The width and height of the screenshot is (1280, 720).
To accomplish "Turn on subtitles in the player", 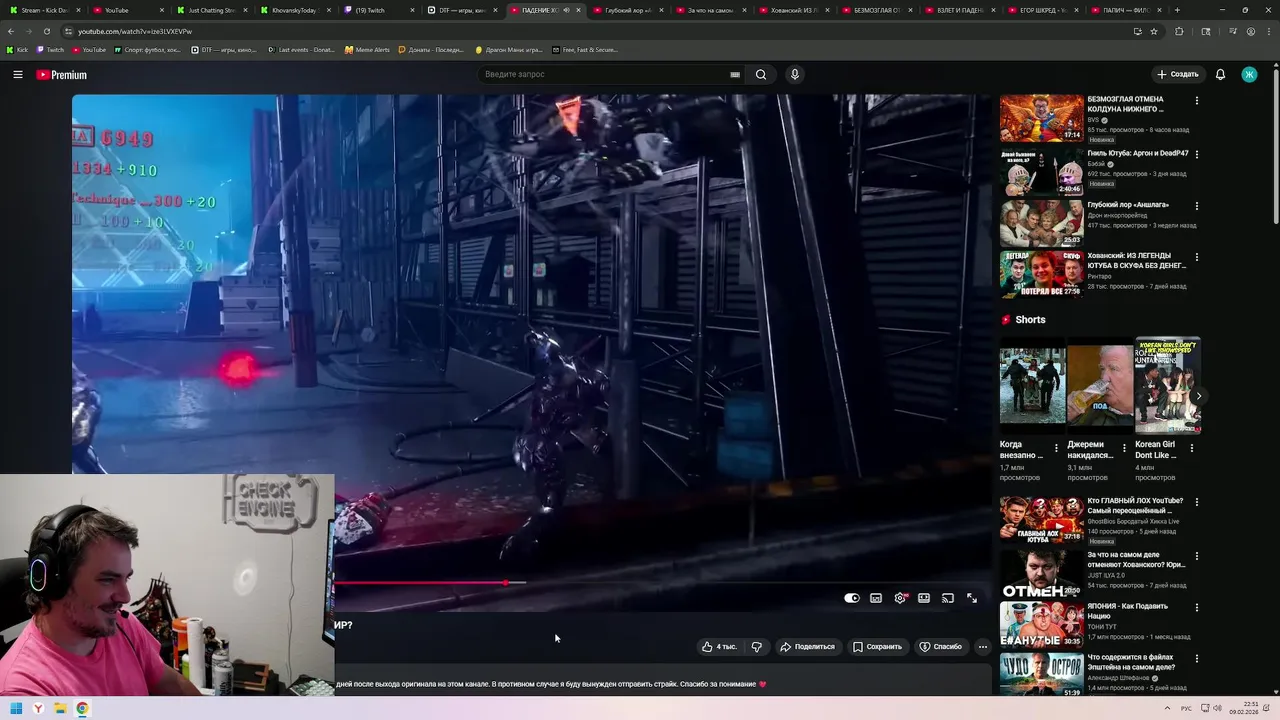I will (876, 598).
